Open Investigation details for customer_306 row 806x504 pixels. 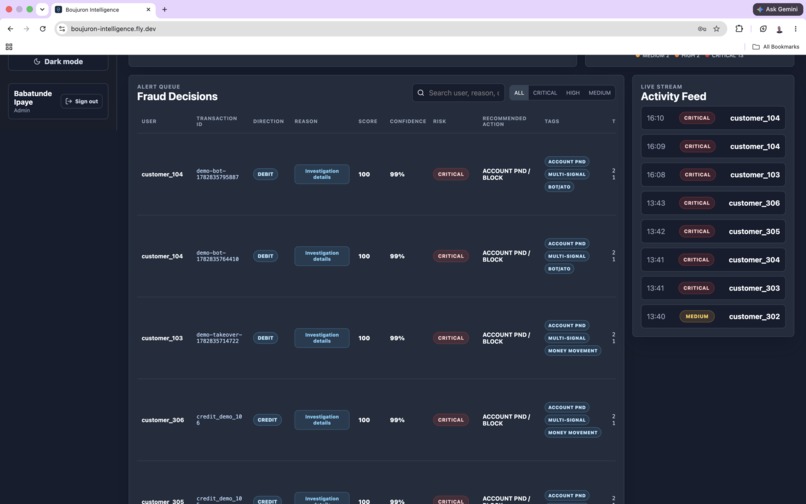322,420
